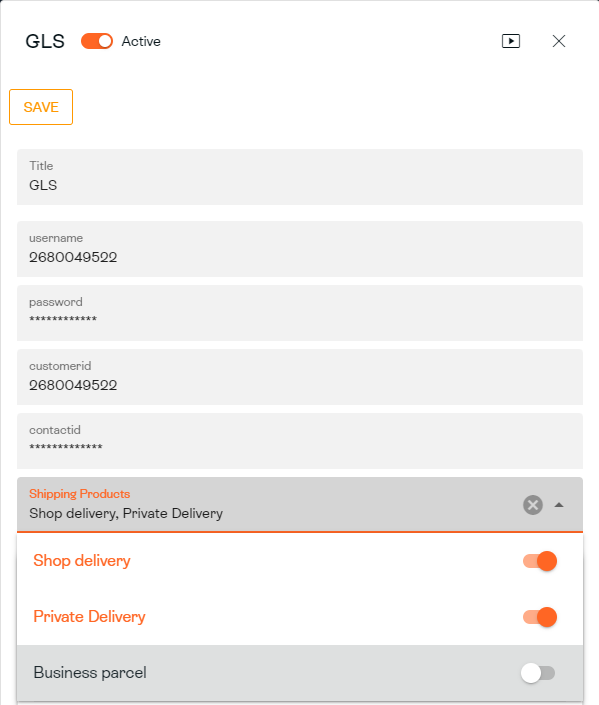The width and height of the screenshot is (599, 705).
Task: Disable the Private Delivery toggle
Action: 540,617
